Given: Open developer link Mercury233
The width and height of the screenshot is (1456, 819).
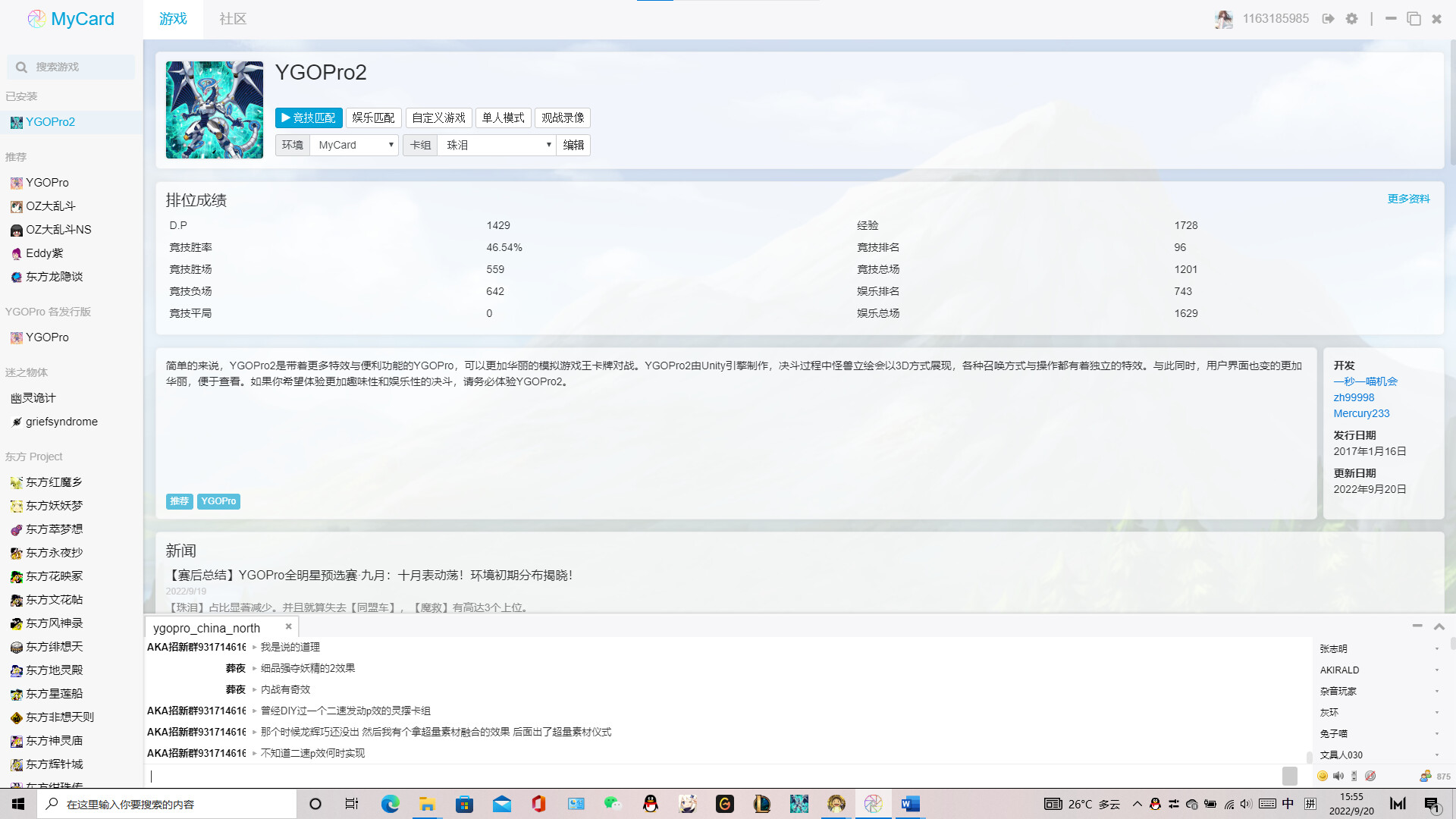Looking at the screenshot, I should click(x=1361, y=413).
